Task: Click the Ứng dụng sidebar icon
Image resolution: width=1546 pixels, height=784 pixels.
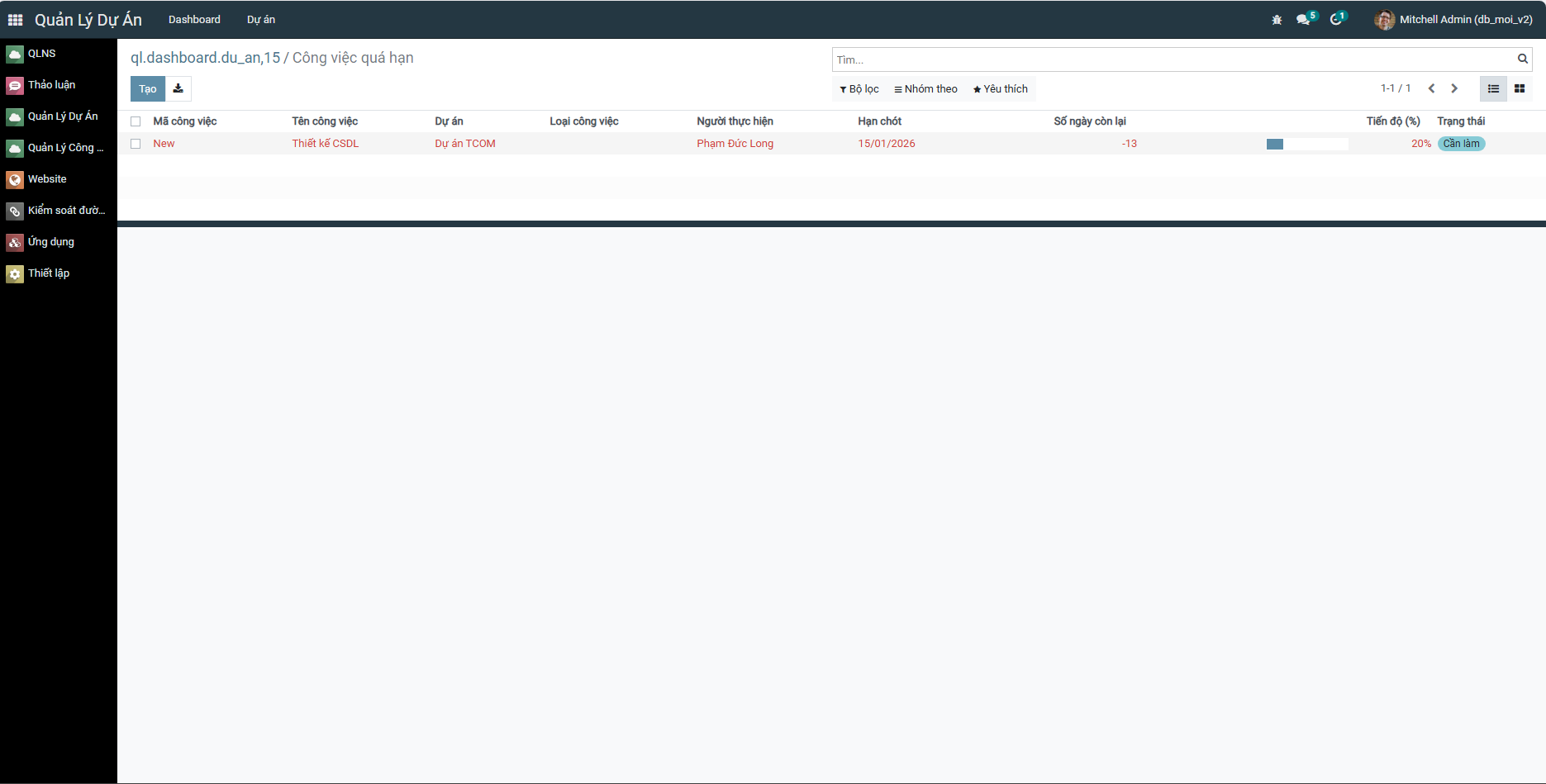Action: point(15,243)
